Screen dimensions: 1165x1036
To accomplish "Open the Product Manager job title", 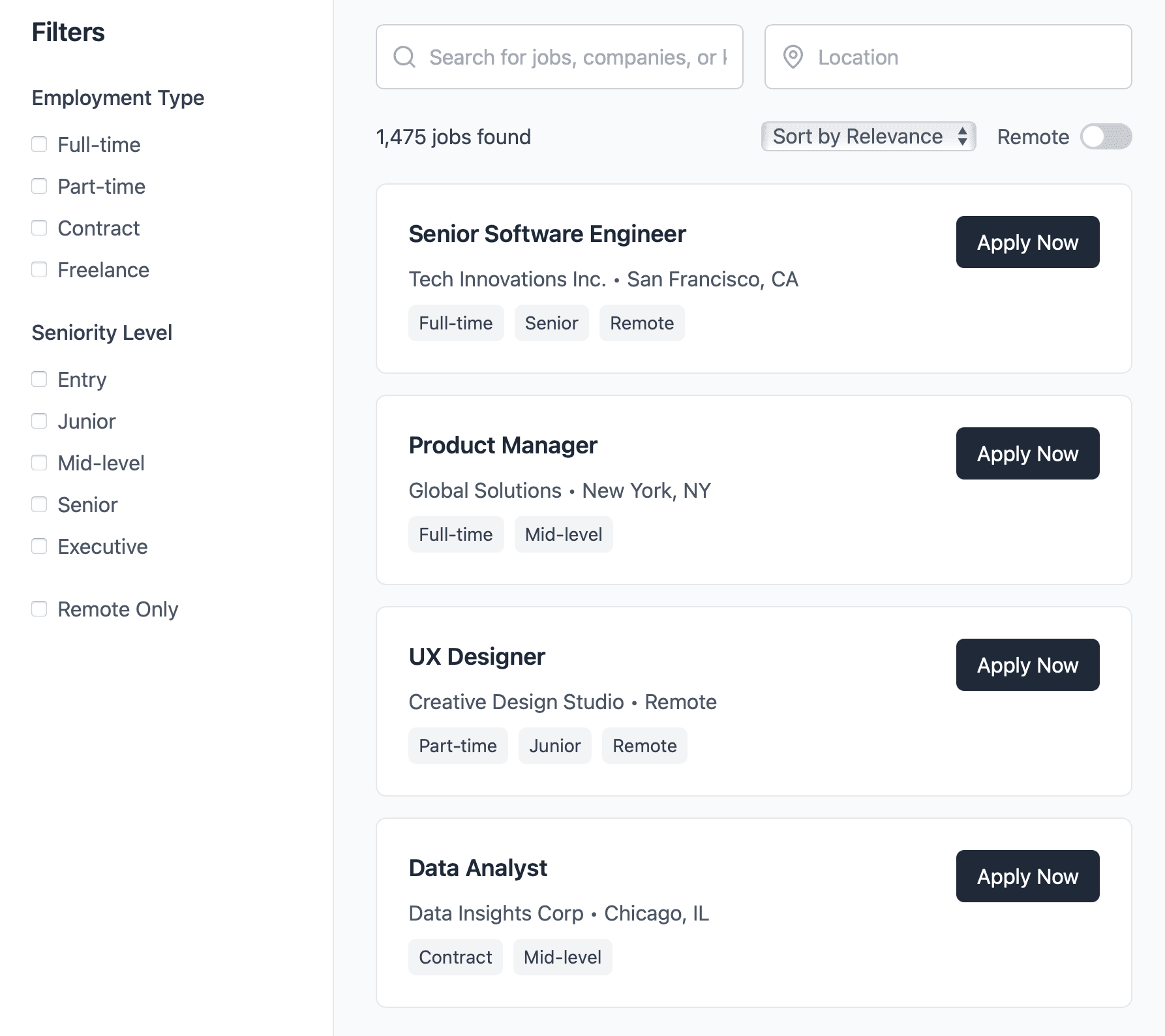I will [x=503, y=446].
